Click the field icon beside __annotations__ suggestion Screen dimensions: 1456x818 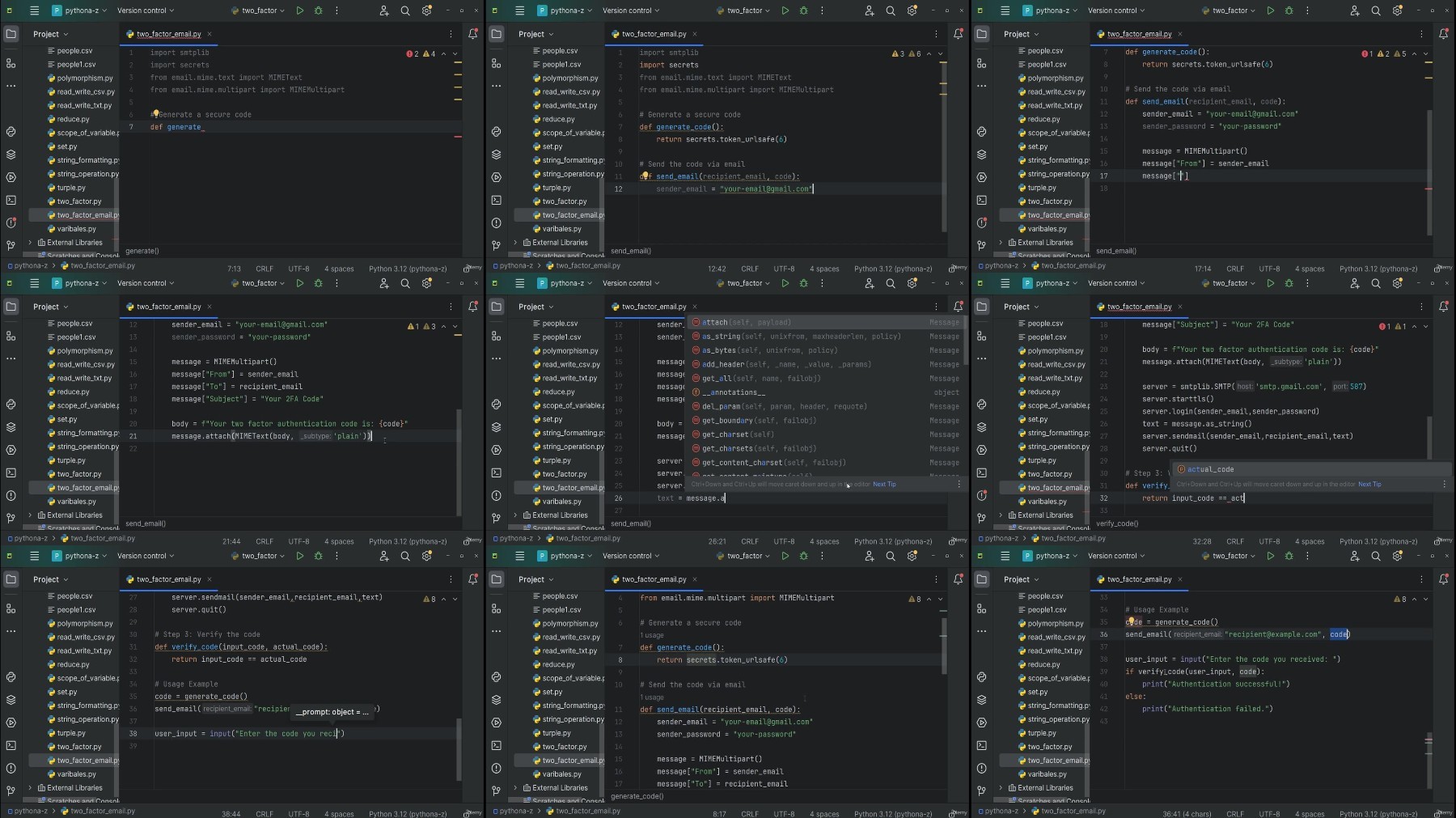[696, 392]
